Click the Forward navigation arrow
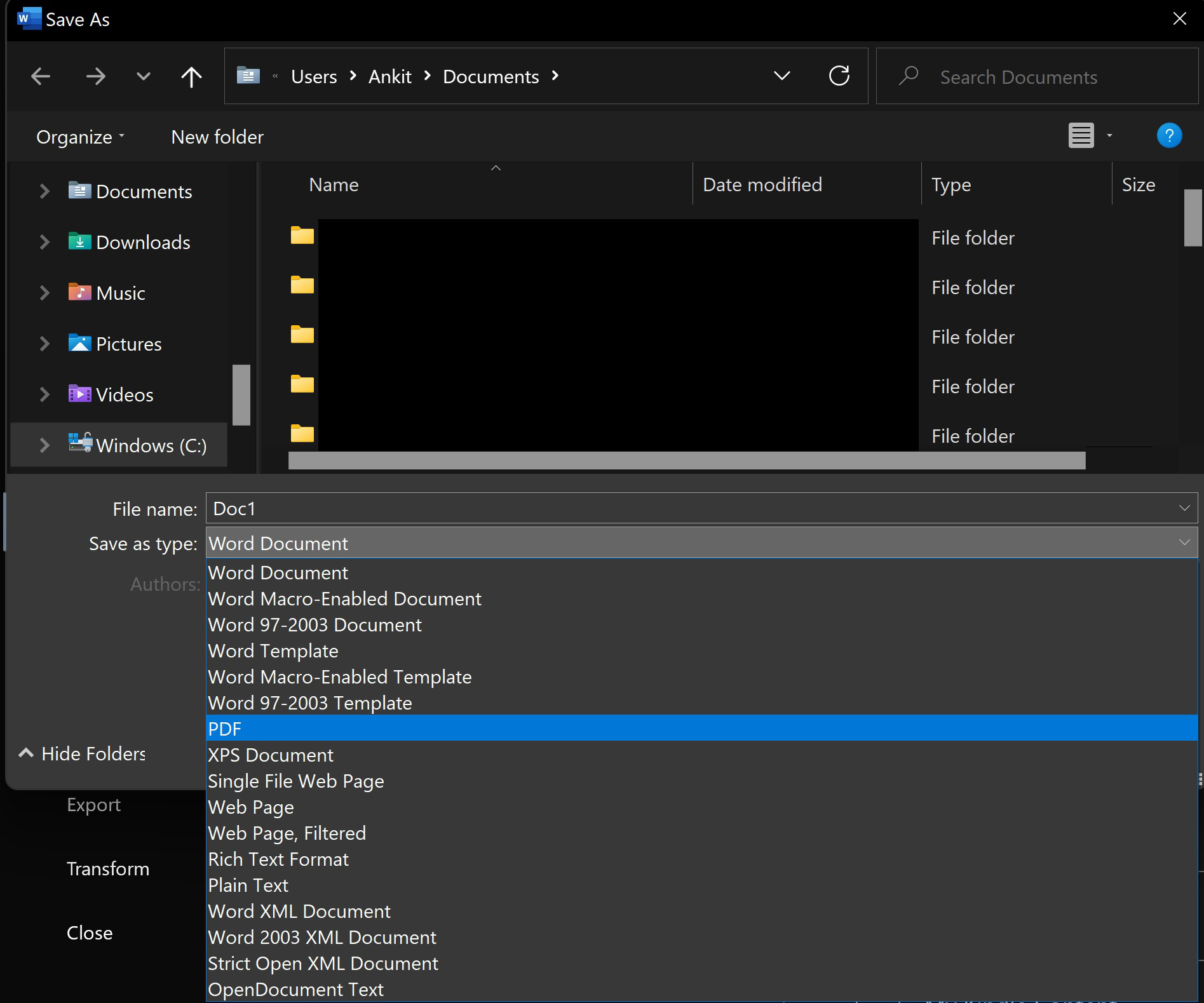 point(95,77)
